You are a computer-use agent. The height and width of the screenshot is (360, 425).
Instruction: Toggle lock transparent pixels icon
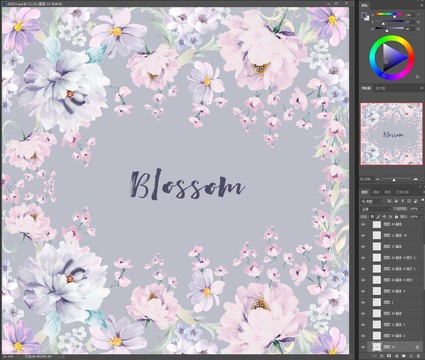(x=372, y=217)
